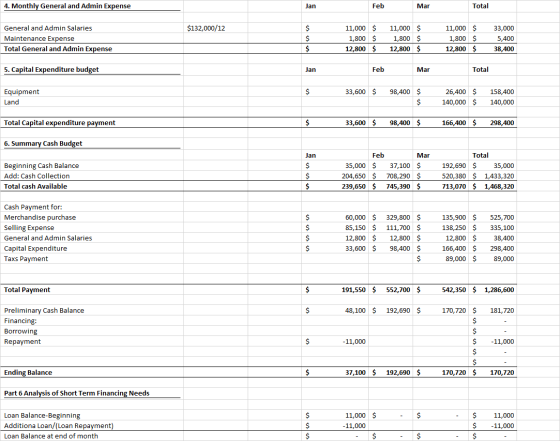
Task: Select 'Total cash Available' label
Action: click(x=35, y=186)
